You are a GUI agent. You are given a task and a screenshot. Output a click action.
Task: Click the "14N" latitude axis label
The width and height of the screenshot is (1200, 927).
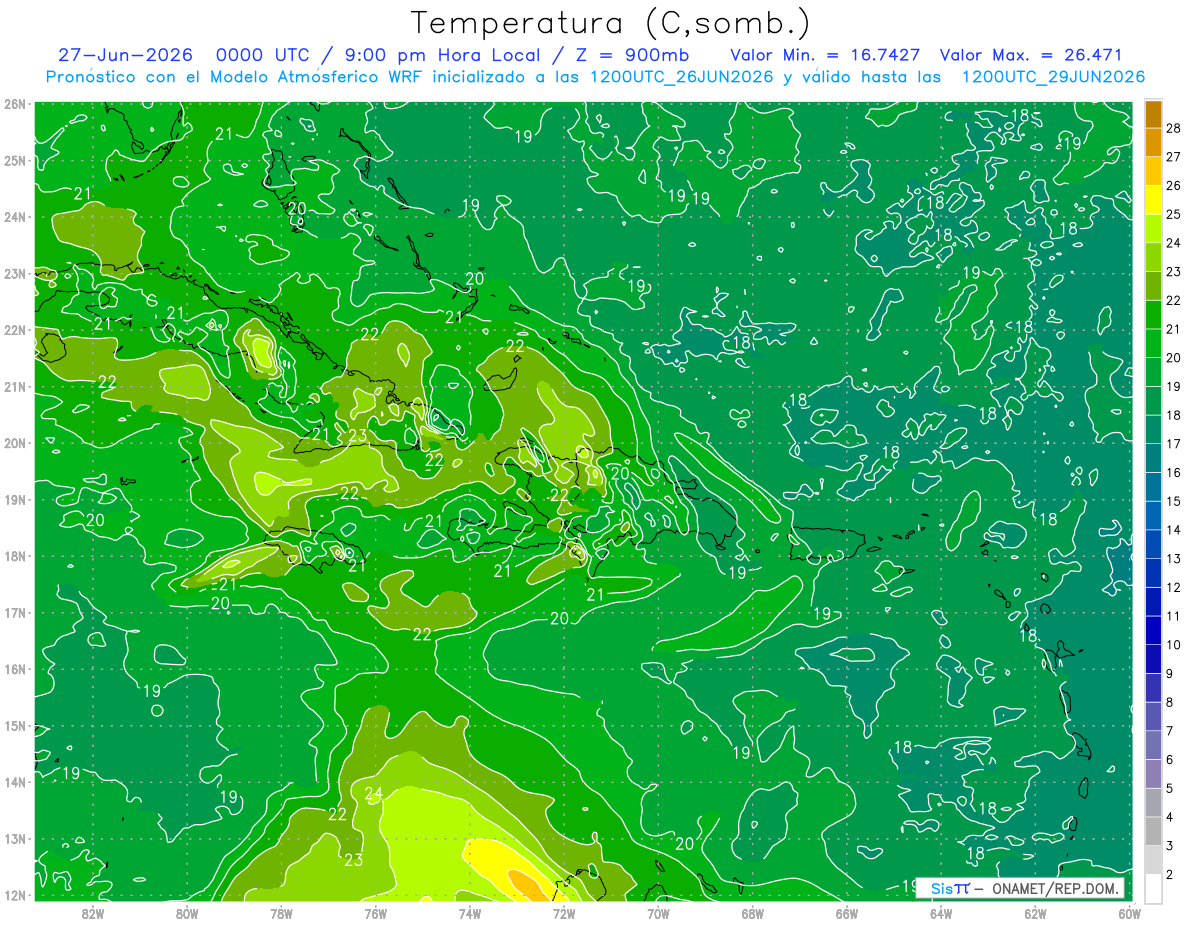point(14,782)
